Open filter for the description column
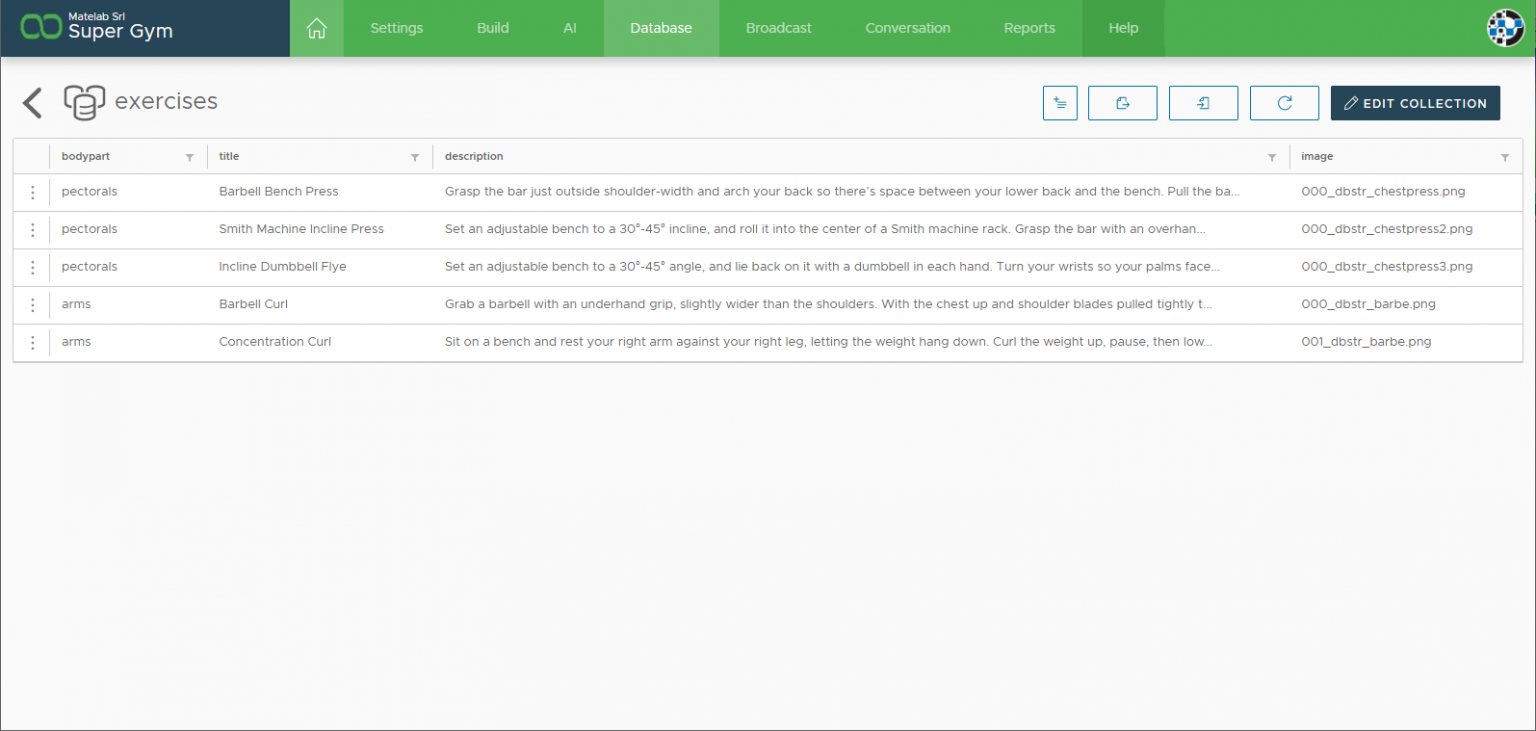Screen dimensions: 1536x731 tap(1272, 158)
